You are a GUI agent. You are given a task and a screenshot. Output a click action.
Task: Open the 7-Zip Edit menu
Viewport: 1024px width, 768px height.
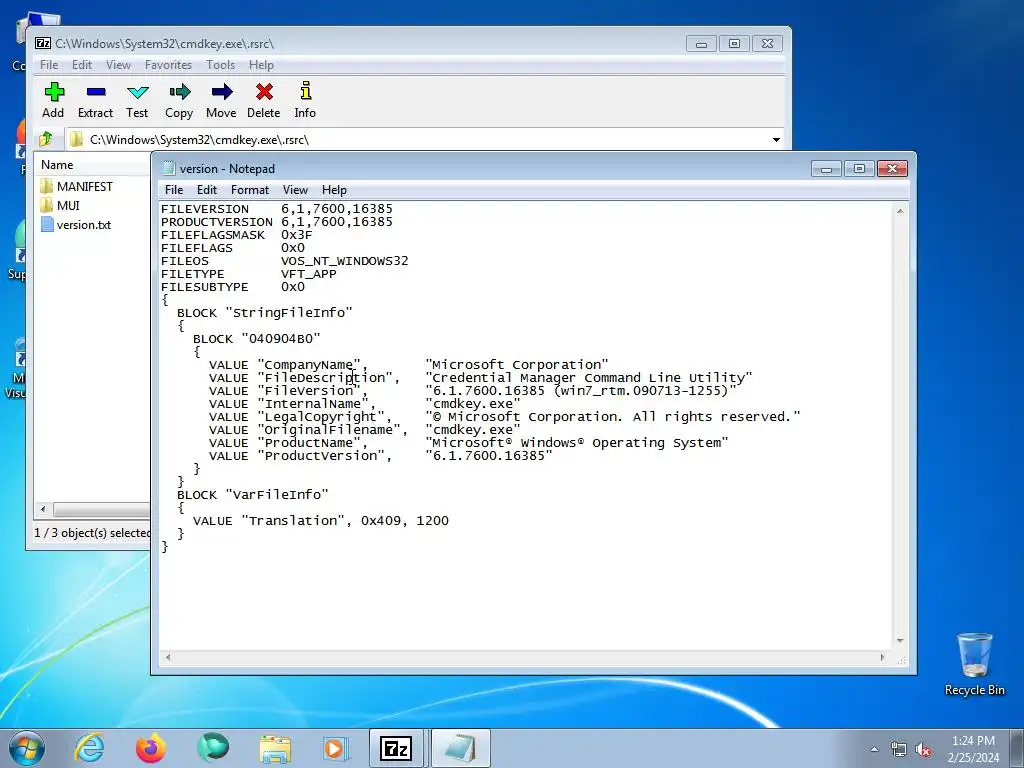pos(82,65)
